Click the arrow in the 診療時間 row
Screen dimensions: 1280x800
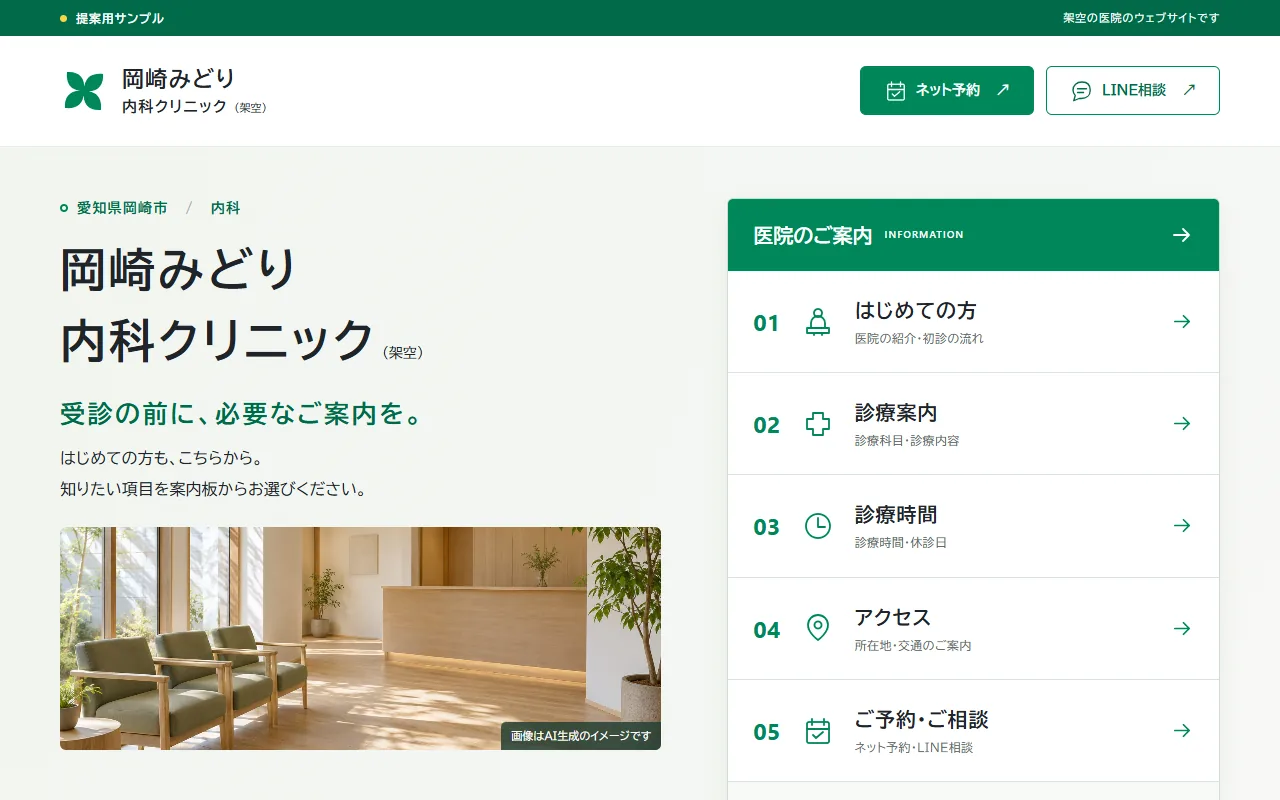(1182, 526)
